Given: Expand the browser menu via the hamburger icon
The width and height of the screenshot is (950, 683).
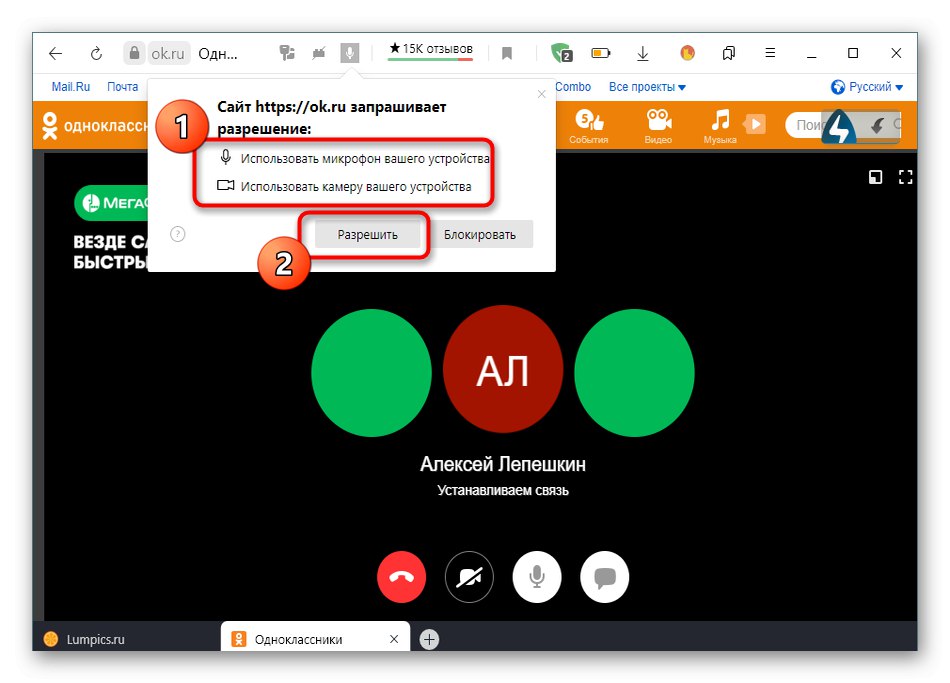Looking at the screenshot, I should coord(769,52).
